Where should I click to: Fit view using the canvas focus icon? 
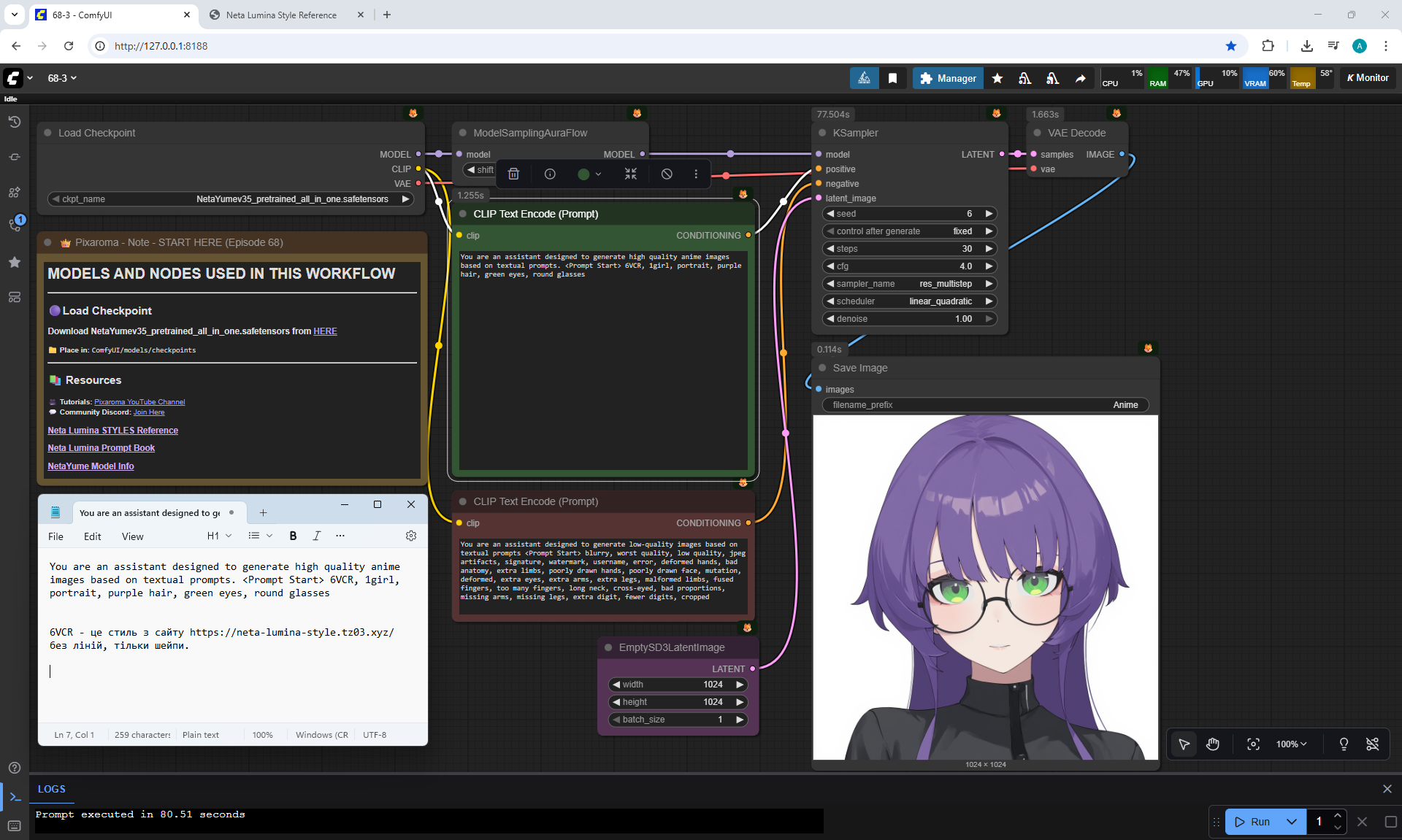(x=1253, y=744)
